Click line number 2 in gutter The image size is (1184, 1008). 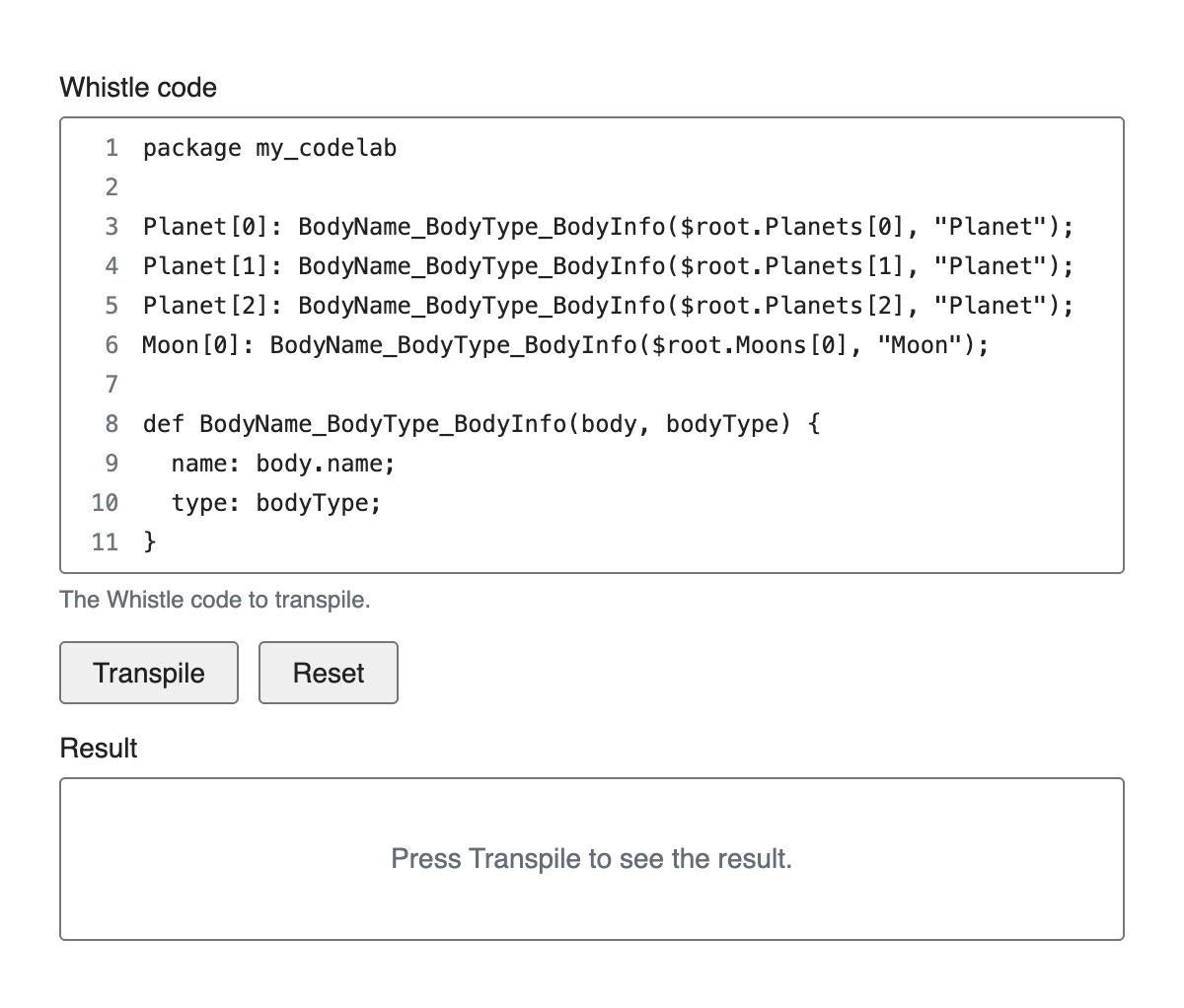(111, 187)
